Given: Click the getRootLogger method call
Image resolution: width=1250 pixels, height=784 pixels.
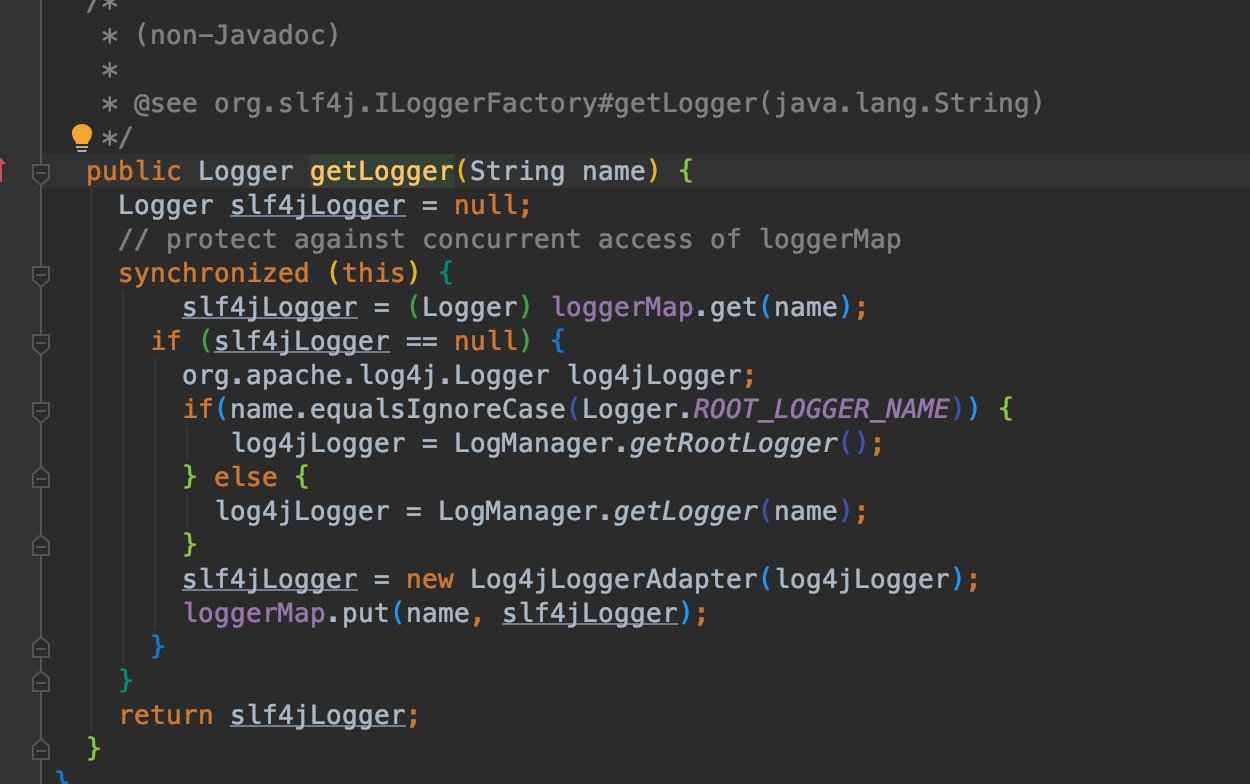Looking at the screenshot, I should point(733,443).
